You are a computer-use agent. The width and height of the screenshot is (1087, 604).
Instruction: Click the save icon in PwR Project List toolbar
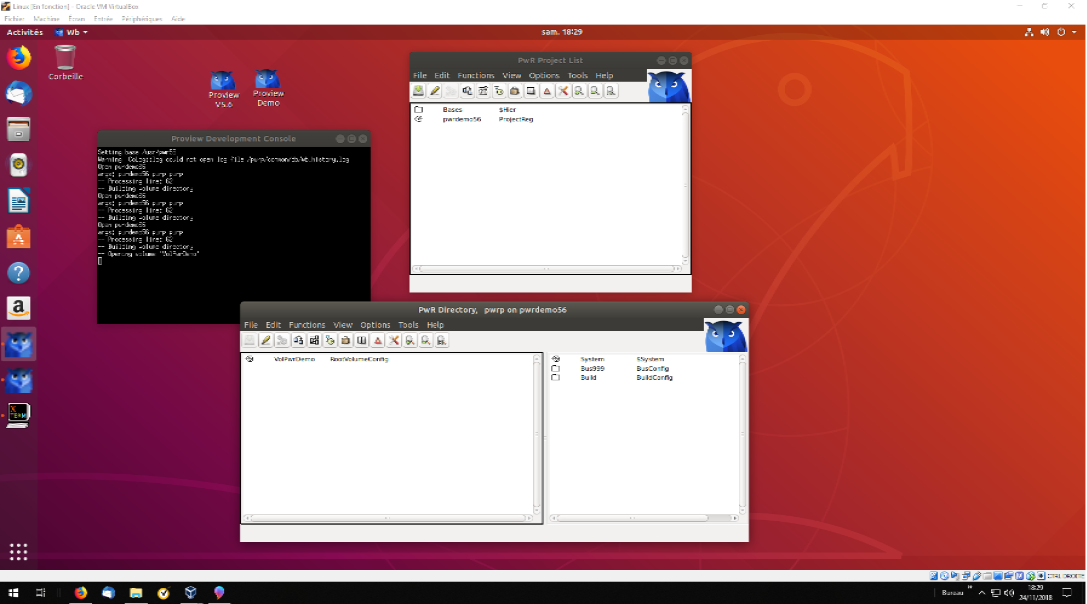coord(419,91)
